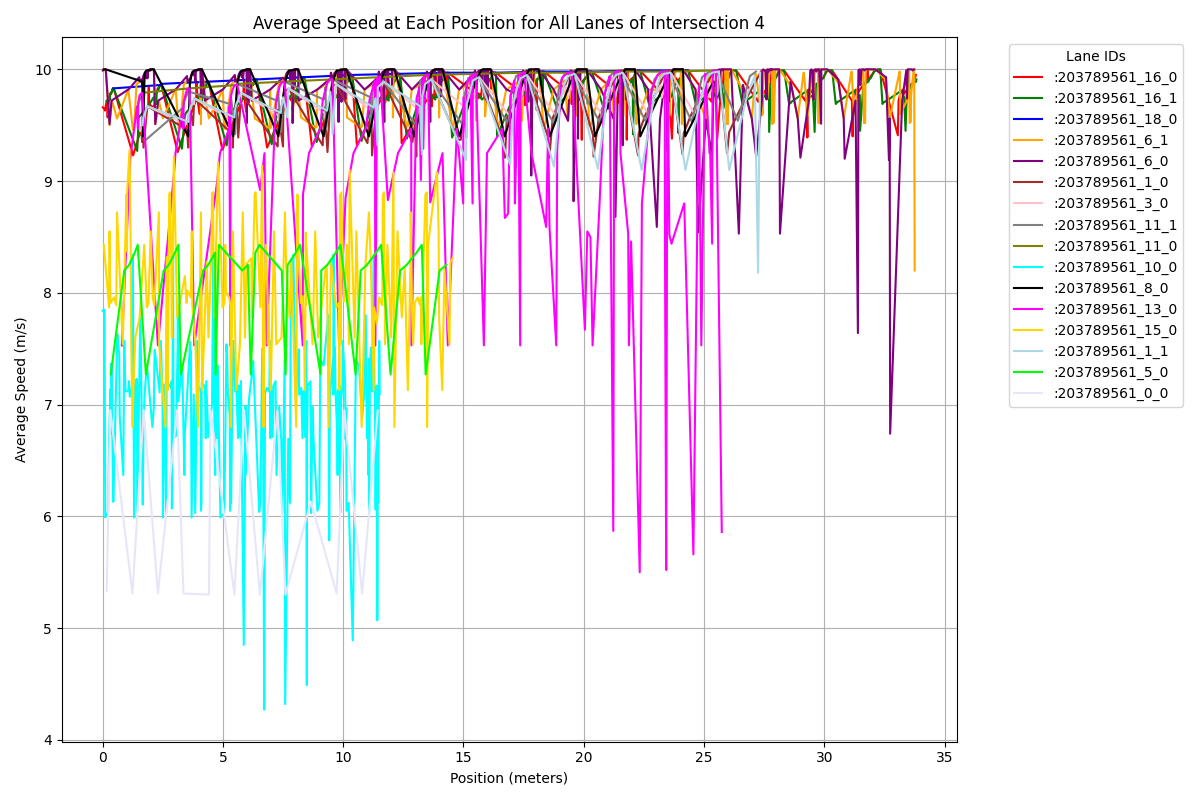
Task: Click the blue line swatch for lane 18_0
Action: tap(1029, 119)
